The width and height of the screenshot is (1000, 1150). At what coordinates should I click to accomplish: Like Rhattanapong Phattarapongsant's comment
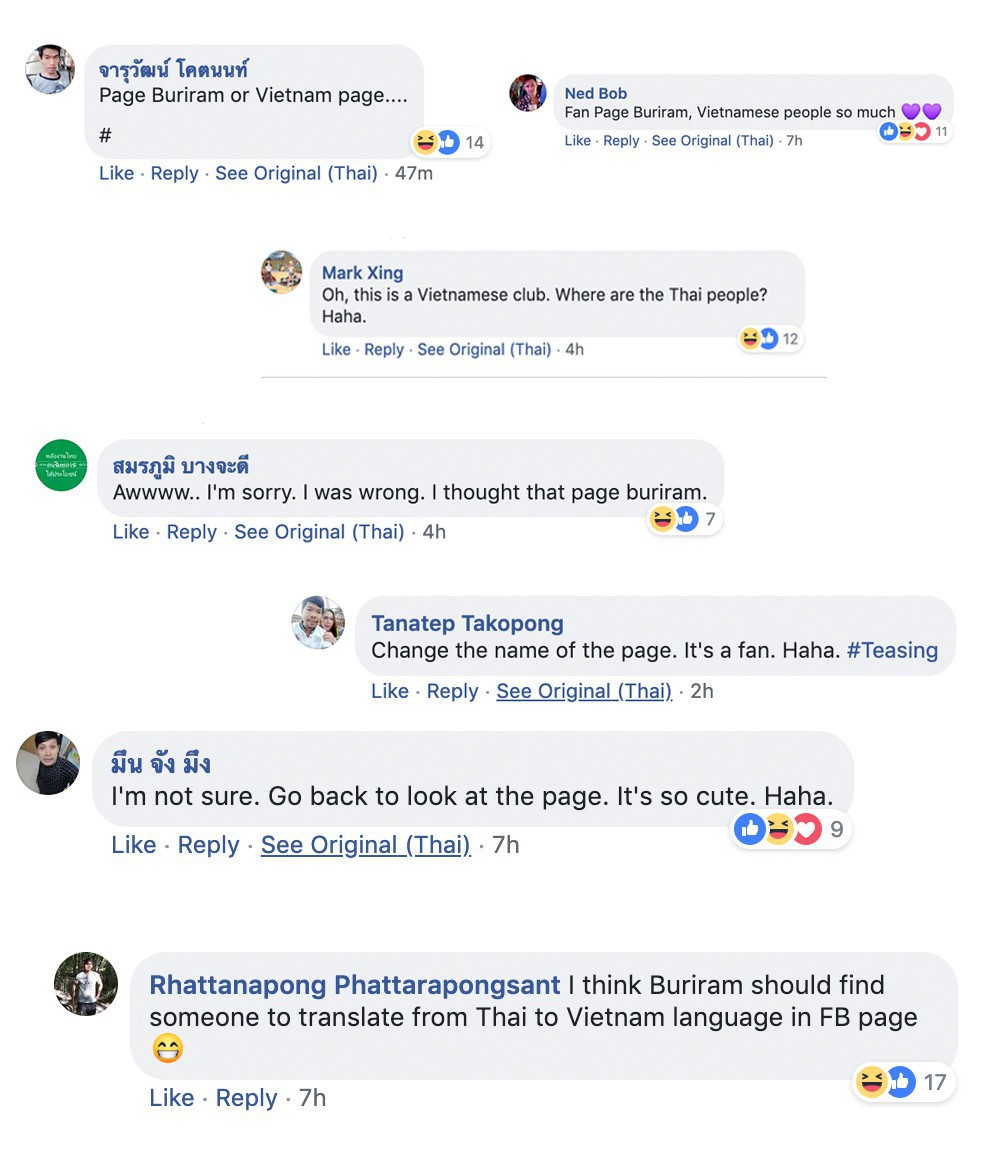[x=171, y=1098]
